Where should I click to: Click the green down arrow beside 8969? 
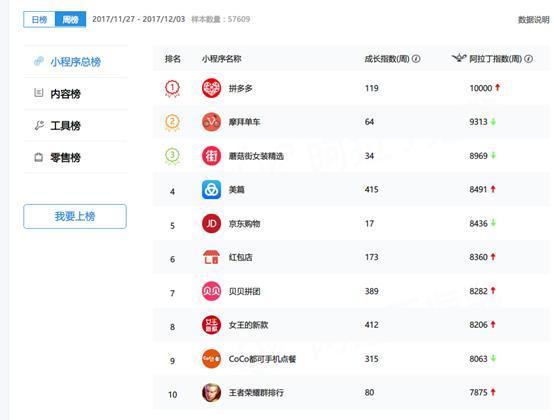(493, 155)
